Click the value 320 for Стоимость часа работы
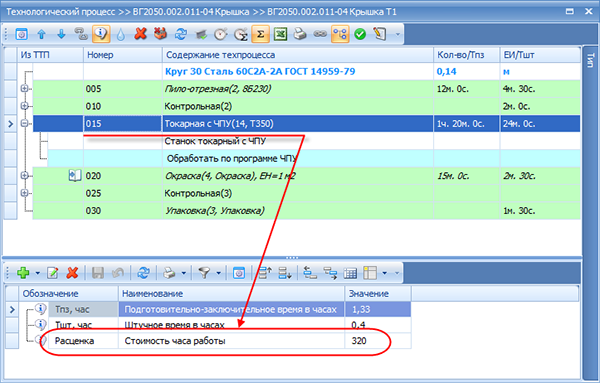 [359, 341]
